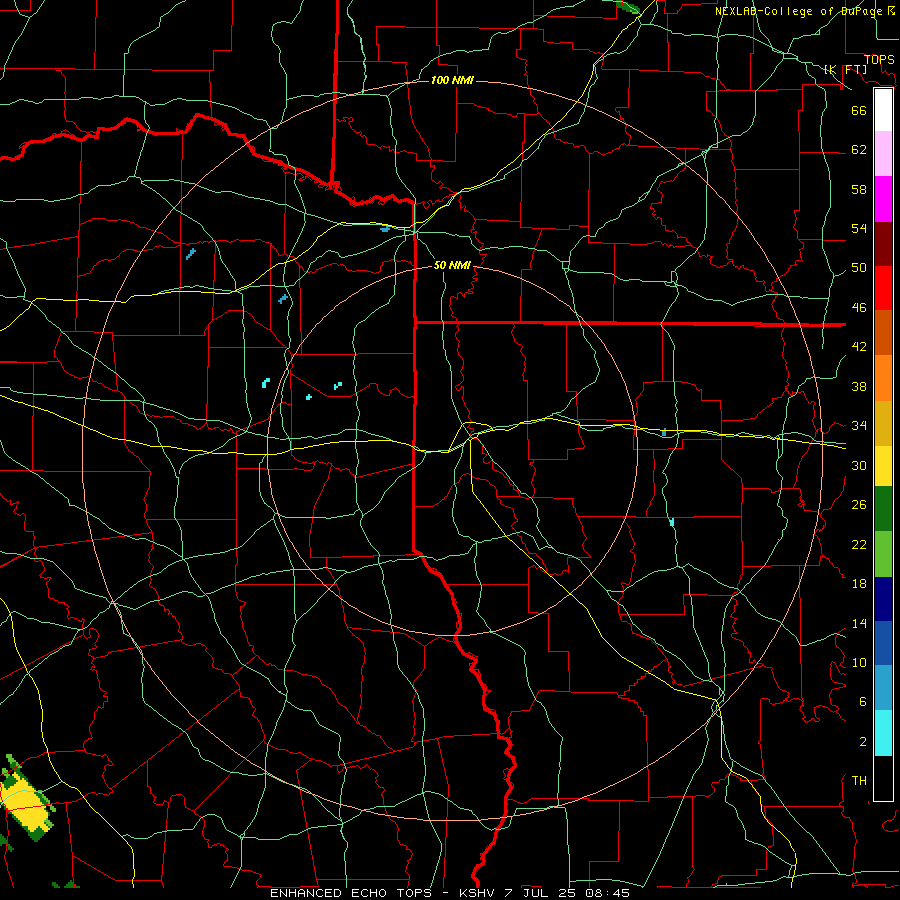Pick the cyan legend swatch near label 2

(883, 733)
